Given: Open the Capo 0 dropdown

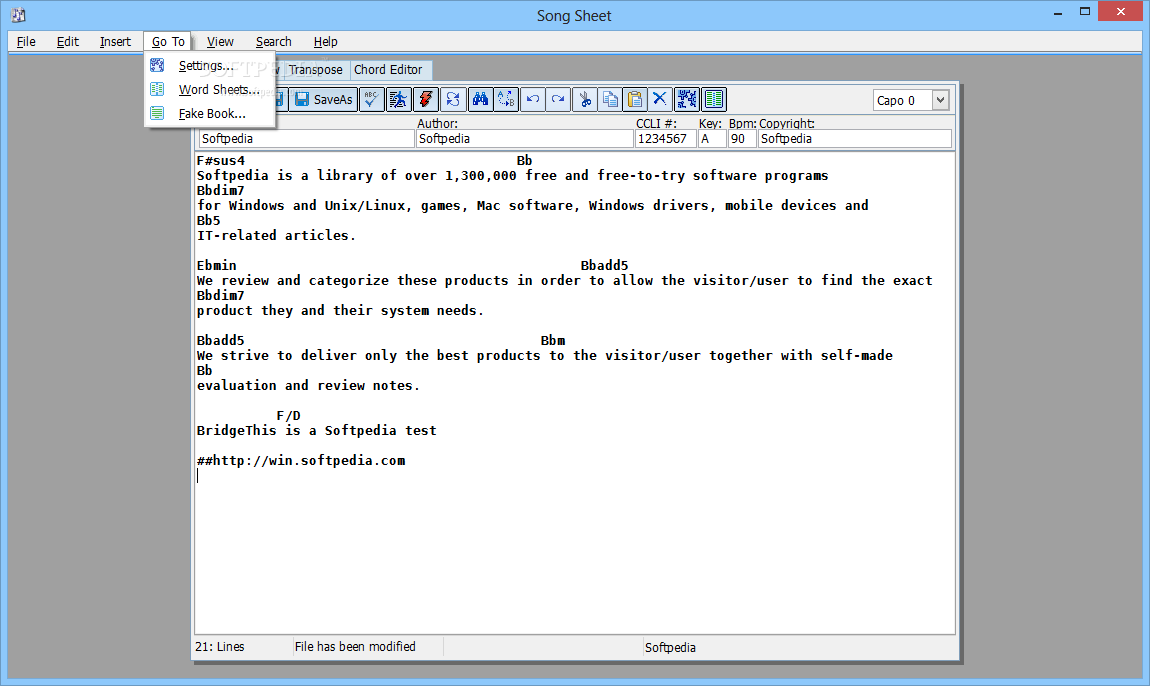Looking at the screenshot, I should coord(940,101).
